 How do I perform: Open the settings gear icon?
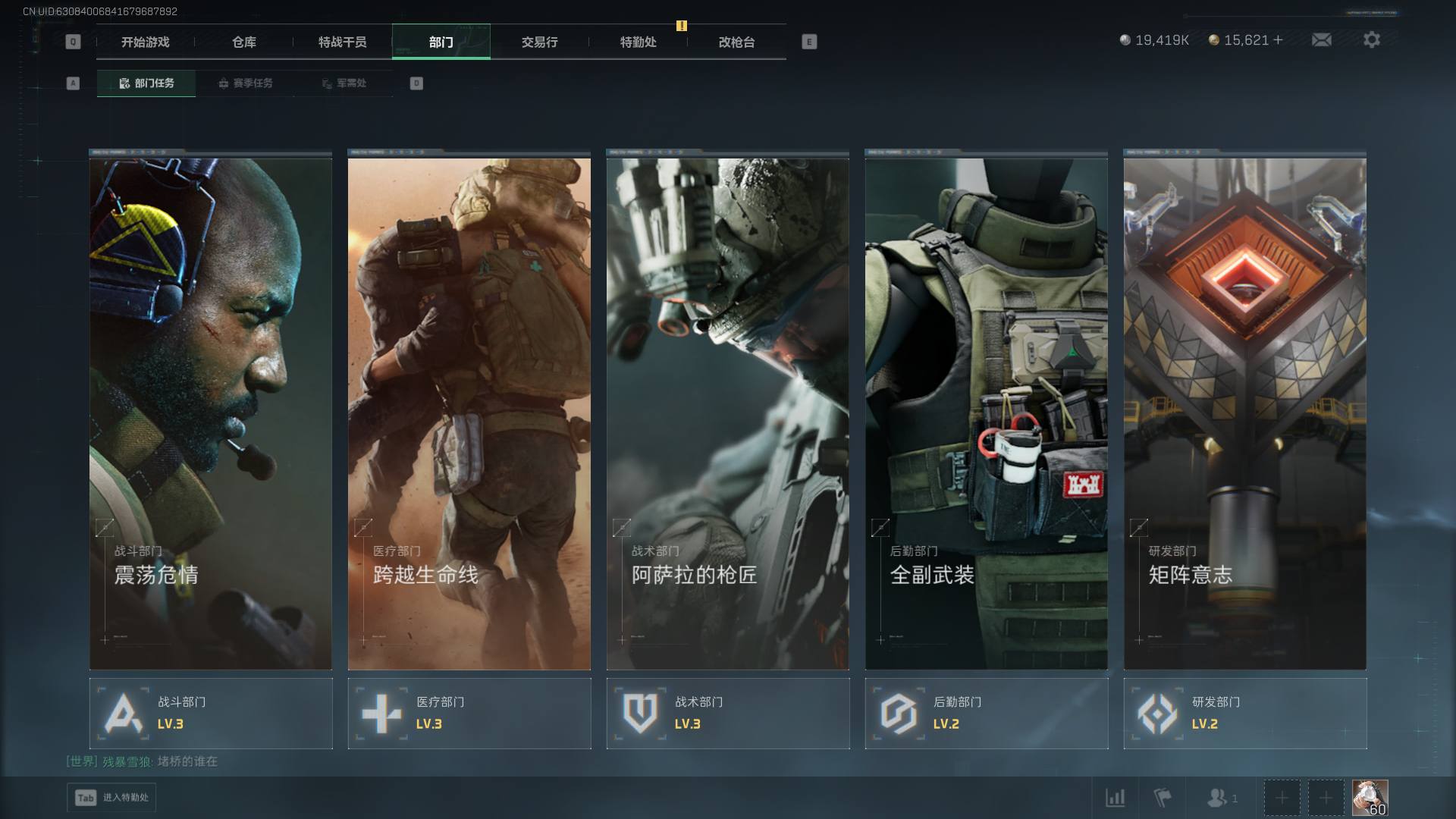pyautogui.click(x=1371, y=40)
